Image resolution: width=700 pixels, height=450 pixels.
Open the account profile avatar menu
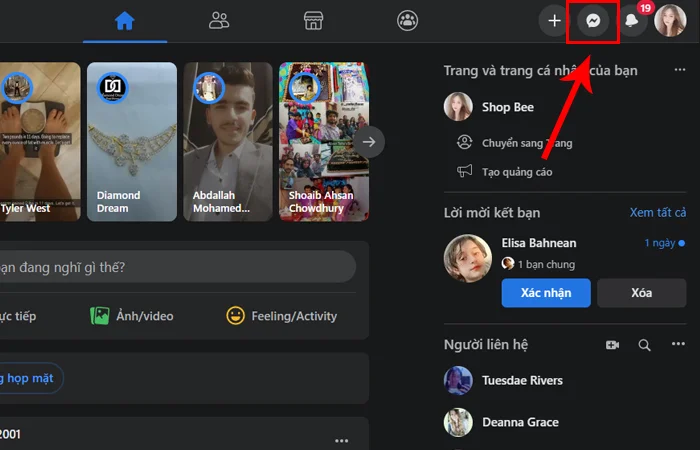tap(670, 21)
